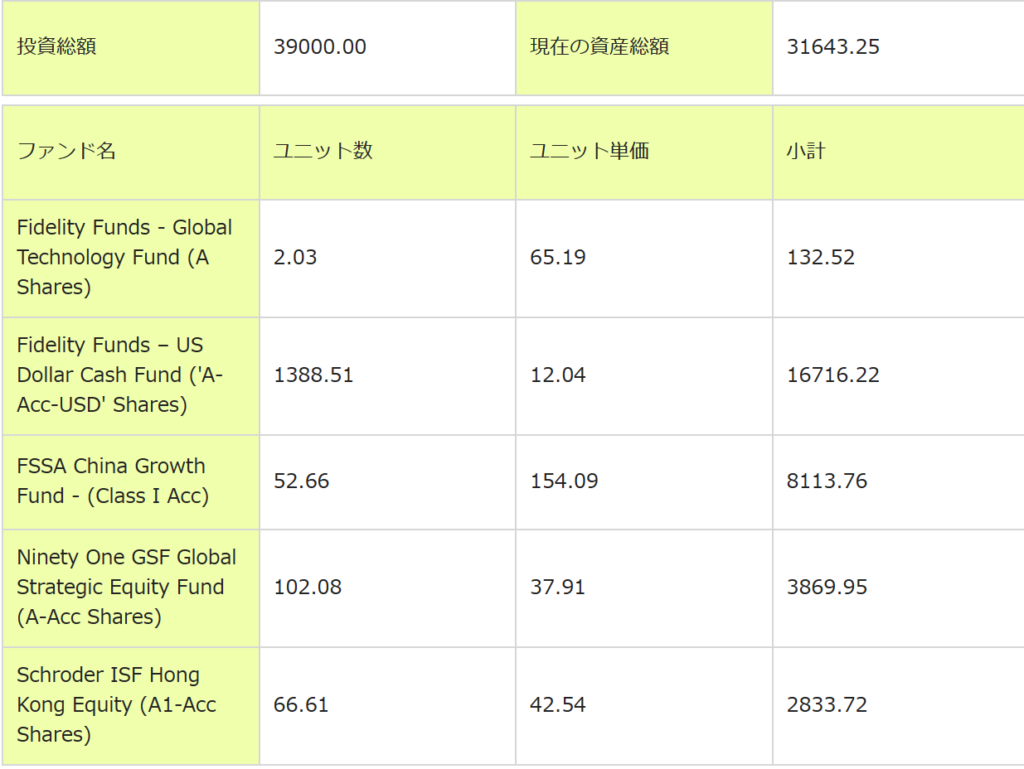Select the 39000.00 investment total value
Screen dimensions: 1024x769
pyautogui.click(x=320, y=47)
